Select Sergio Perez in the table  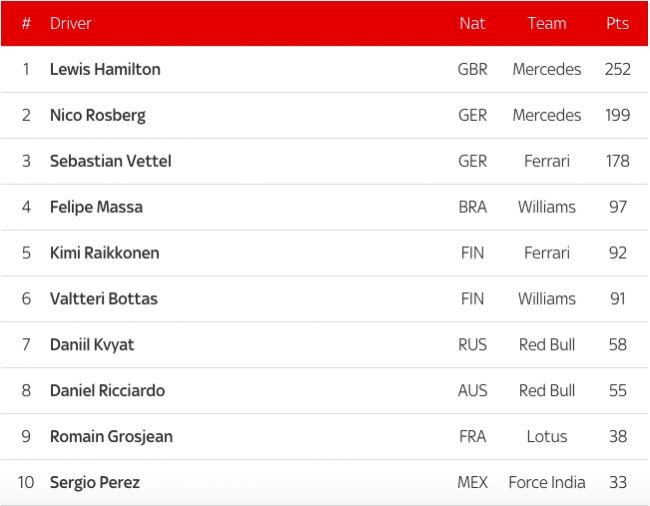[x=95, y=483]
